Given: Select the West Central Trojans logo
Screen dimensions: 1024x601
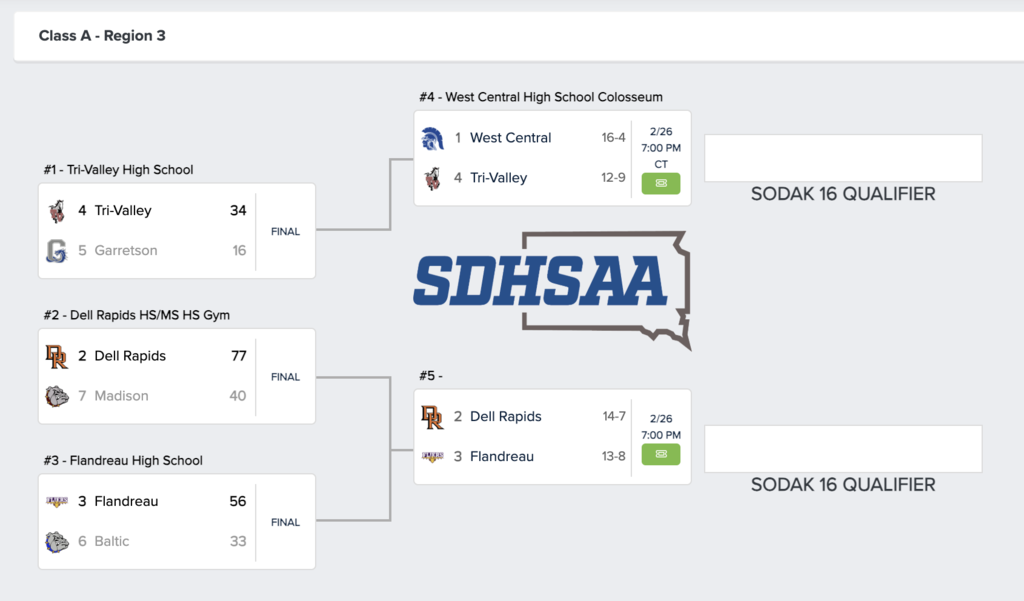Looking at the screenshot, I should click(431, 137).
